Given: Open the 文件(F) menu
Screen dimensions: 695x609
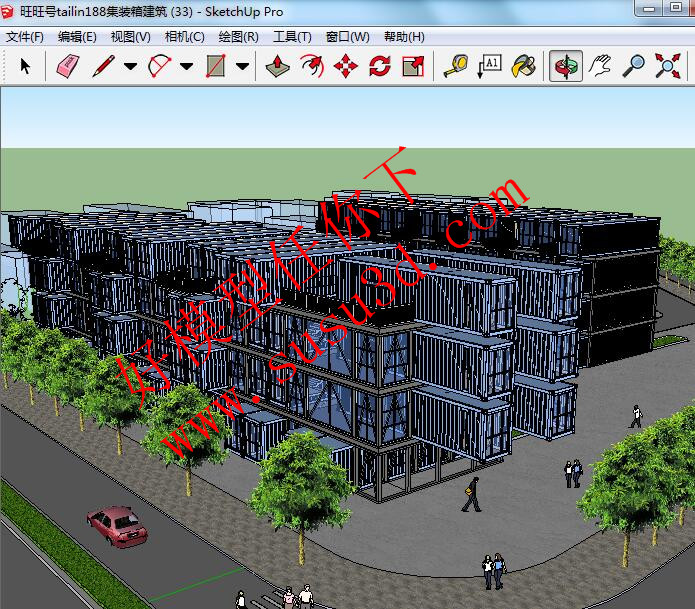Looking at the screenshot, I should [x=25, y=37].
